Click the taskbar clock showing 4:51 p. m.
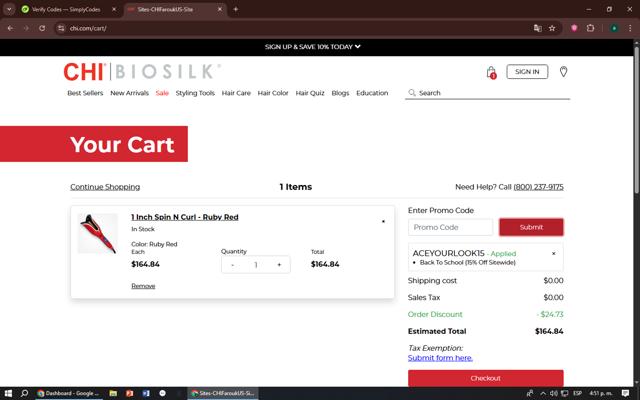Viewport: 640px width, 400px height. tap(601, 393)
